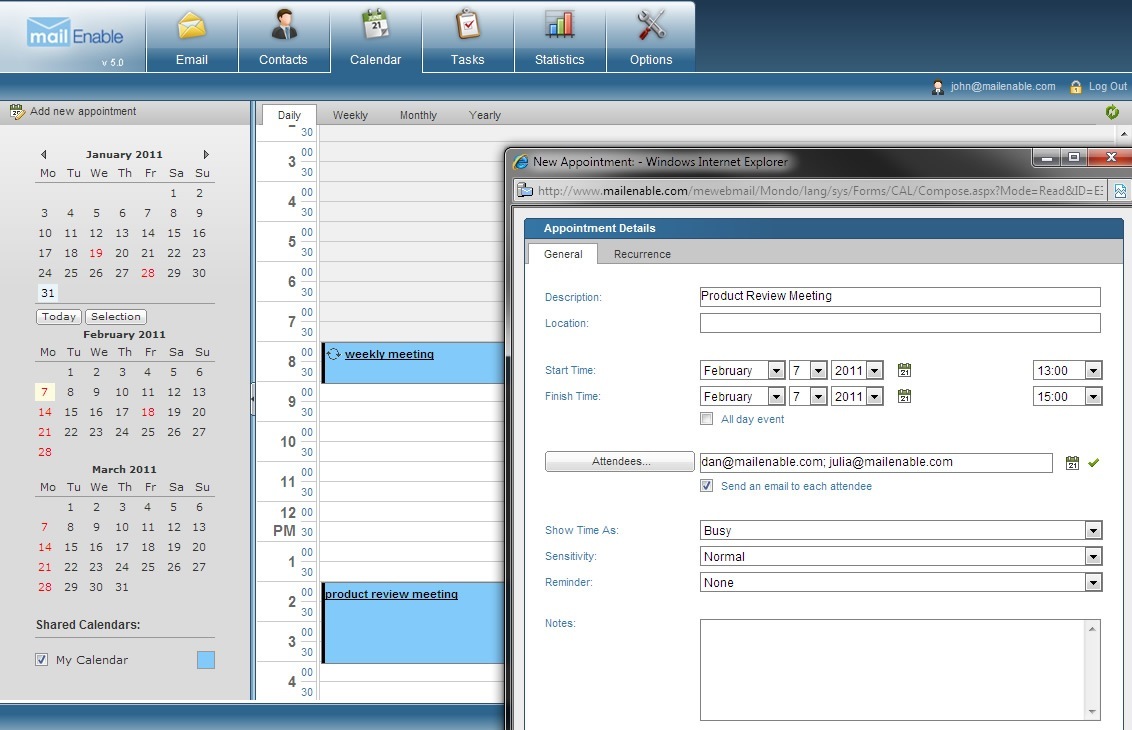Screen dimensions: 1132x730
Task: Expand the Sensitivity dropdown
Action: point(1093,557)
